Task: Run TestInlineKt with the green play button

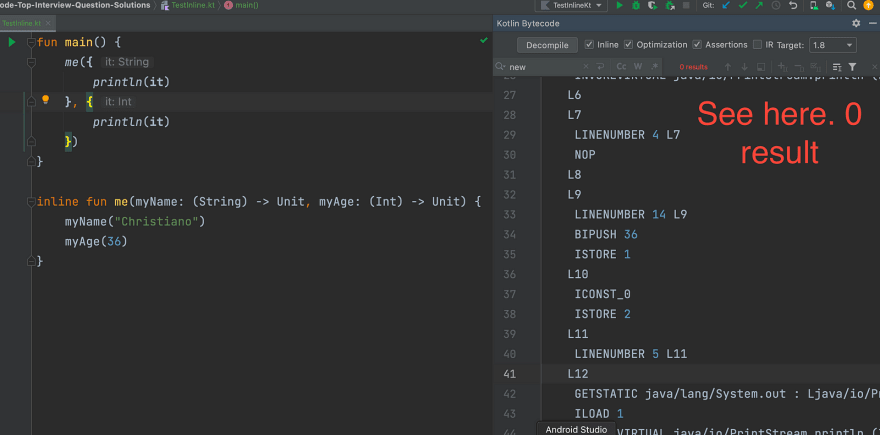Action: (620, 5)
